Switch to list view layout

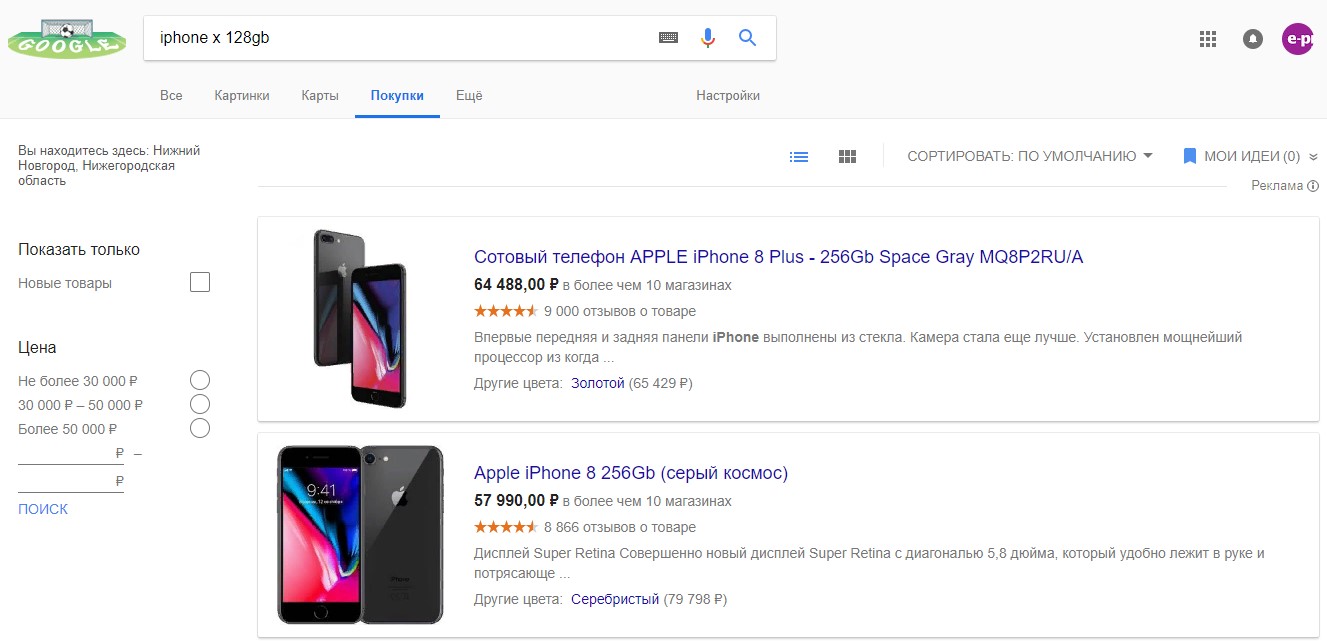point(799,157)
